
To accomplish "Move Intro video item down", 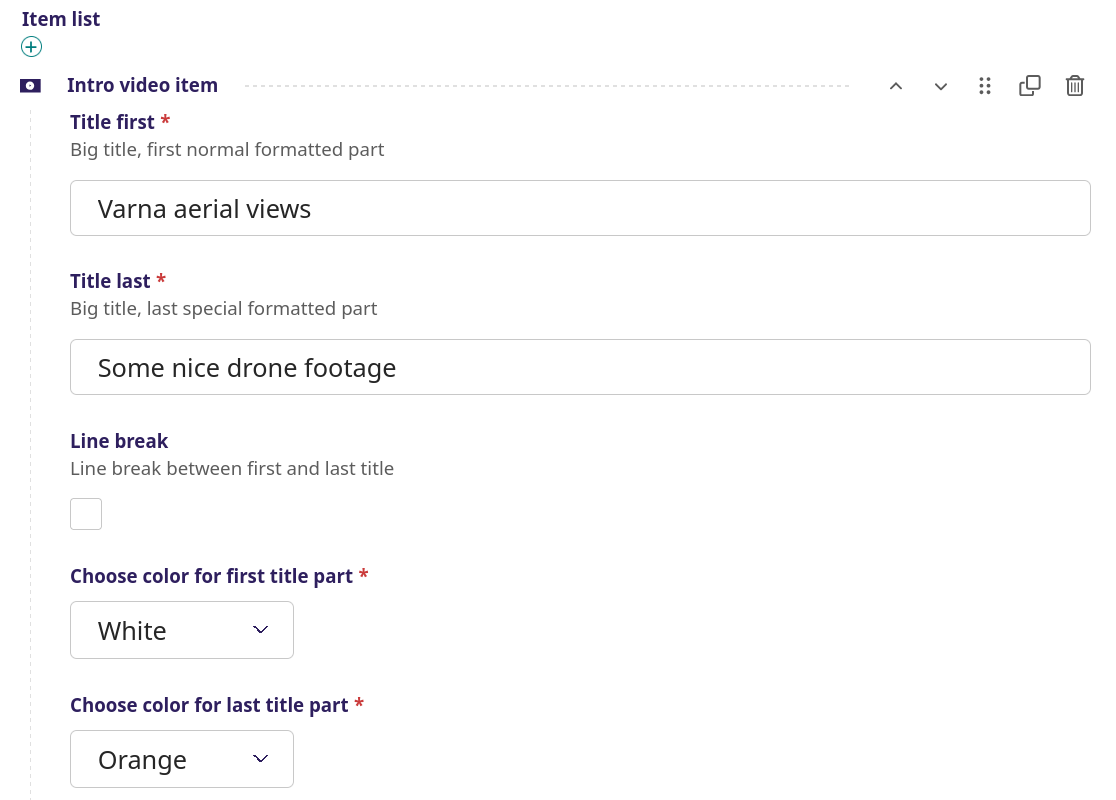I will pos(941,86).
